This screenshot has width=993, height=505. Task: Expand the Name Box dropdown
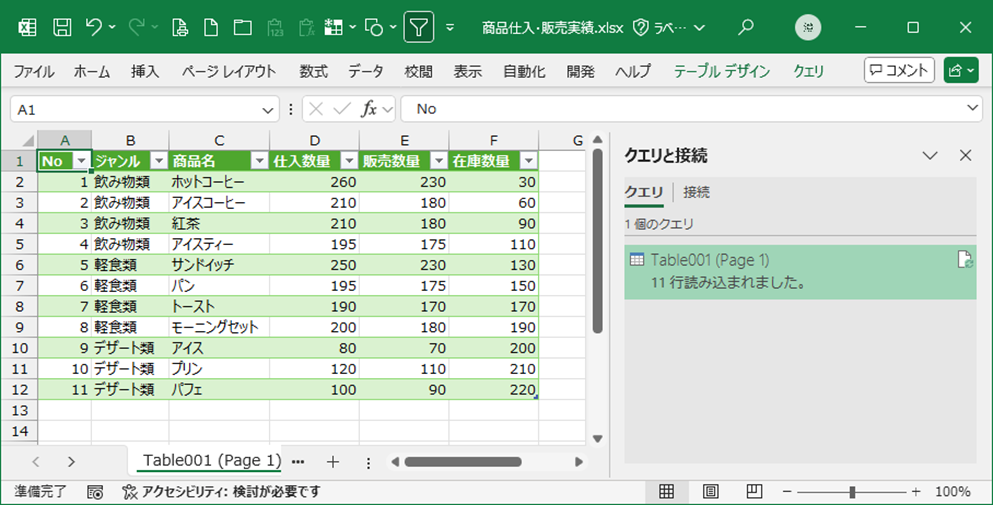pyautogui.click(x=268, y=109)
